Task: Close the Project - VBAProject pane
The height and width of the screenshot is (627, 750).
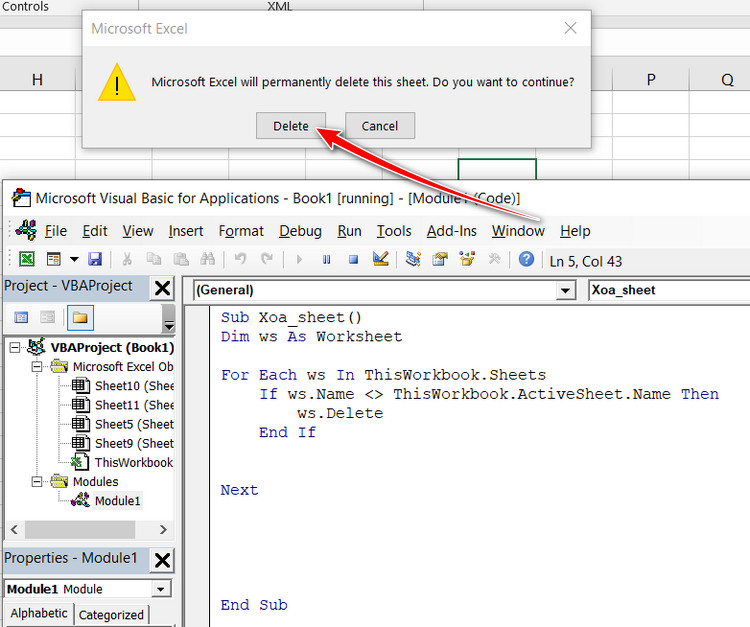Action: [x=162, y=288]
